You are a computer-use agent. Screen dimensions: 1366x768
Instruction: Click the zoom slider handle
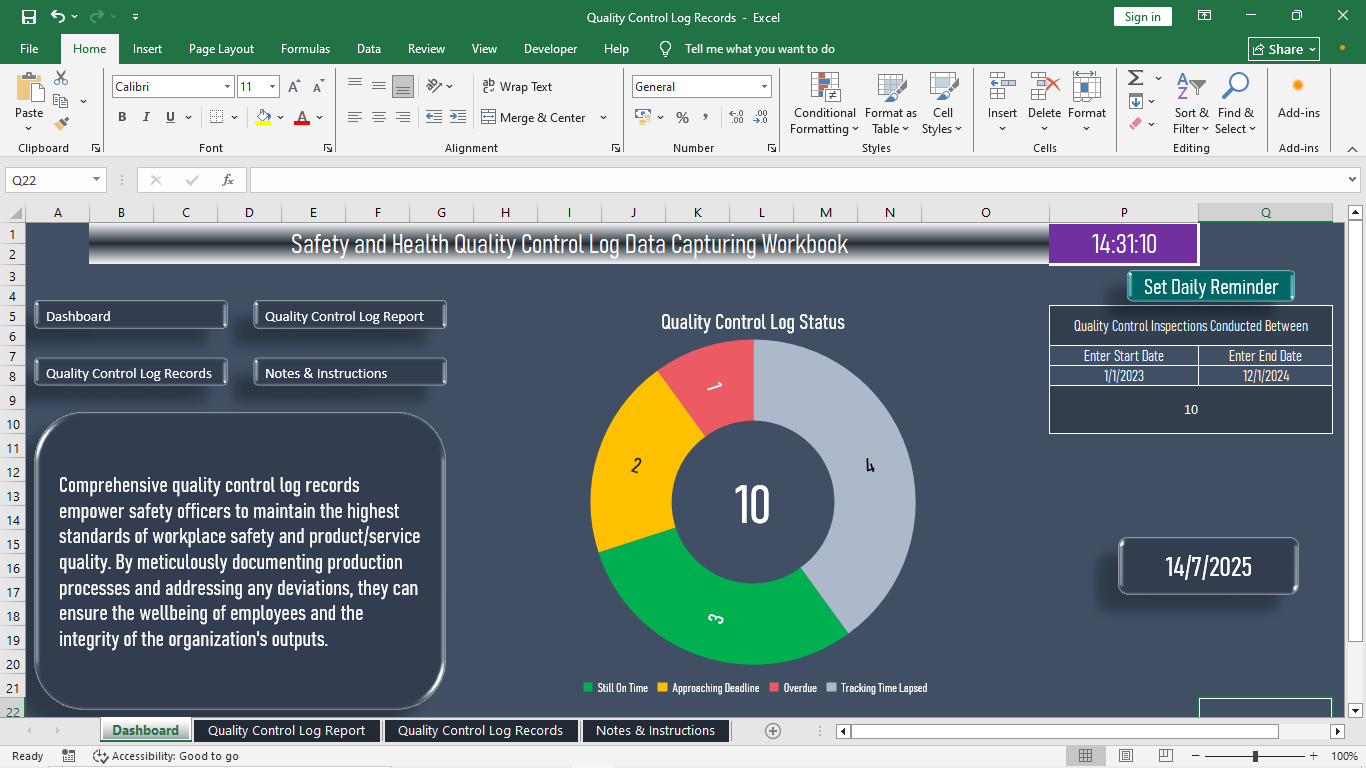tap(1255, 756)
